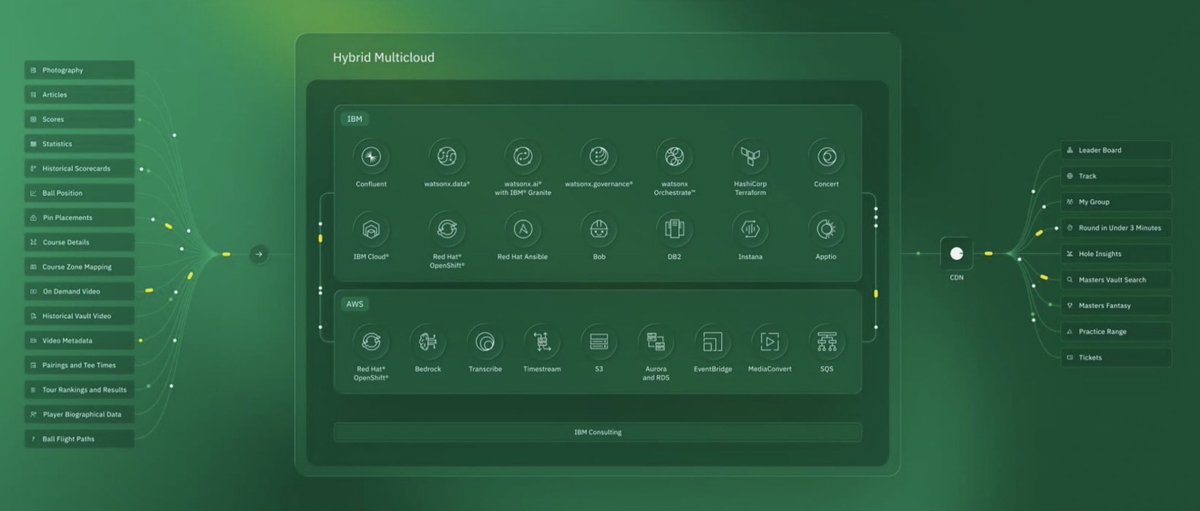Click the HashiCorp Terraform icon
Screen dimensions: 1200x511
point(750,156)
